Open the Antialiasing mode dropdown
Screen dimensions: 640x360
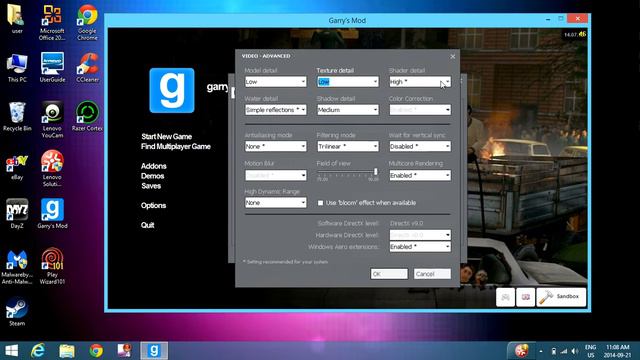click(x=276, y=146)
